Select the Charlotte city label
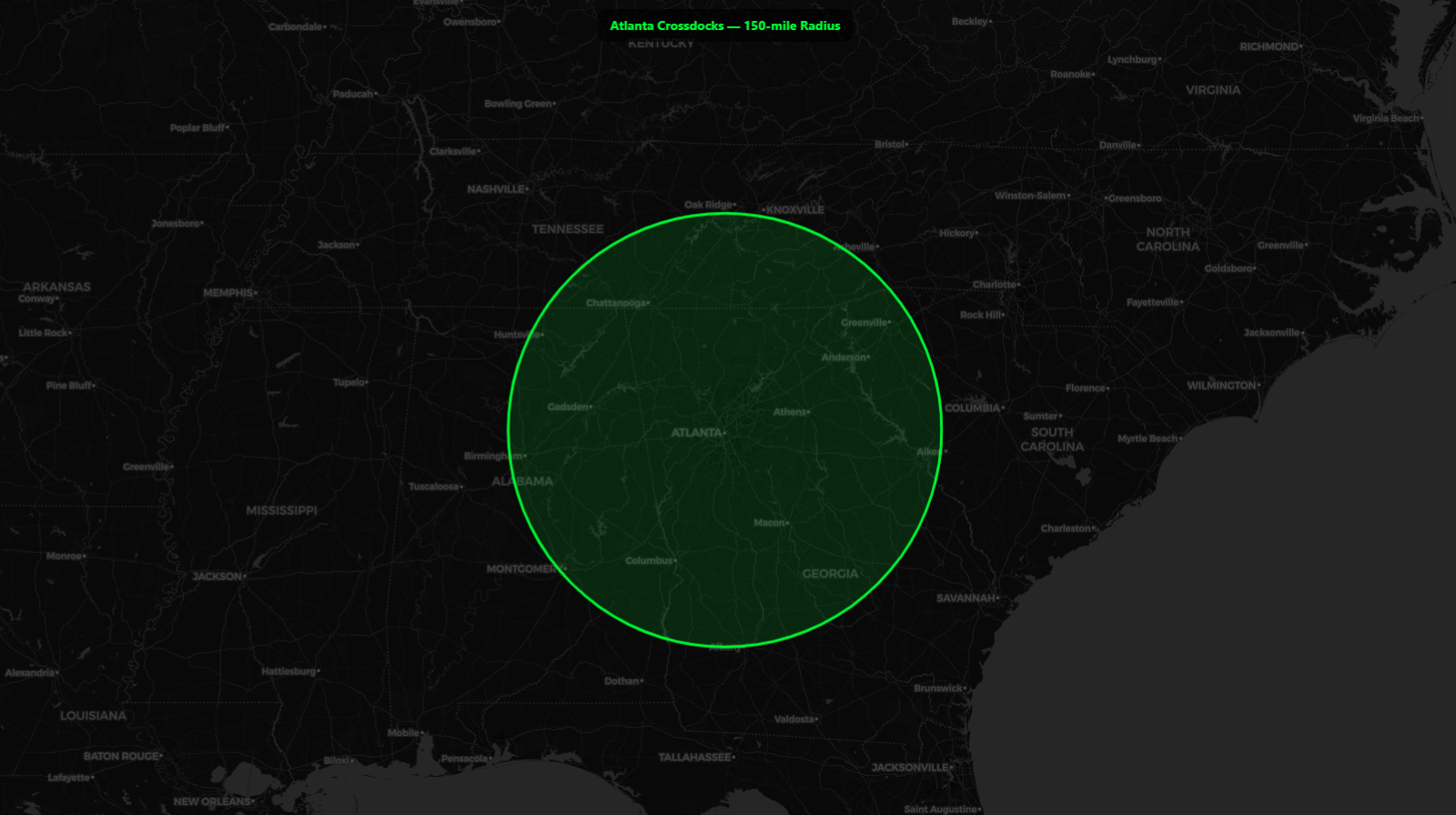The width and height of the screenshot is (1456, 815). (x=994, y=285)
